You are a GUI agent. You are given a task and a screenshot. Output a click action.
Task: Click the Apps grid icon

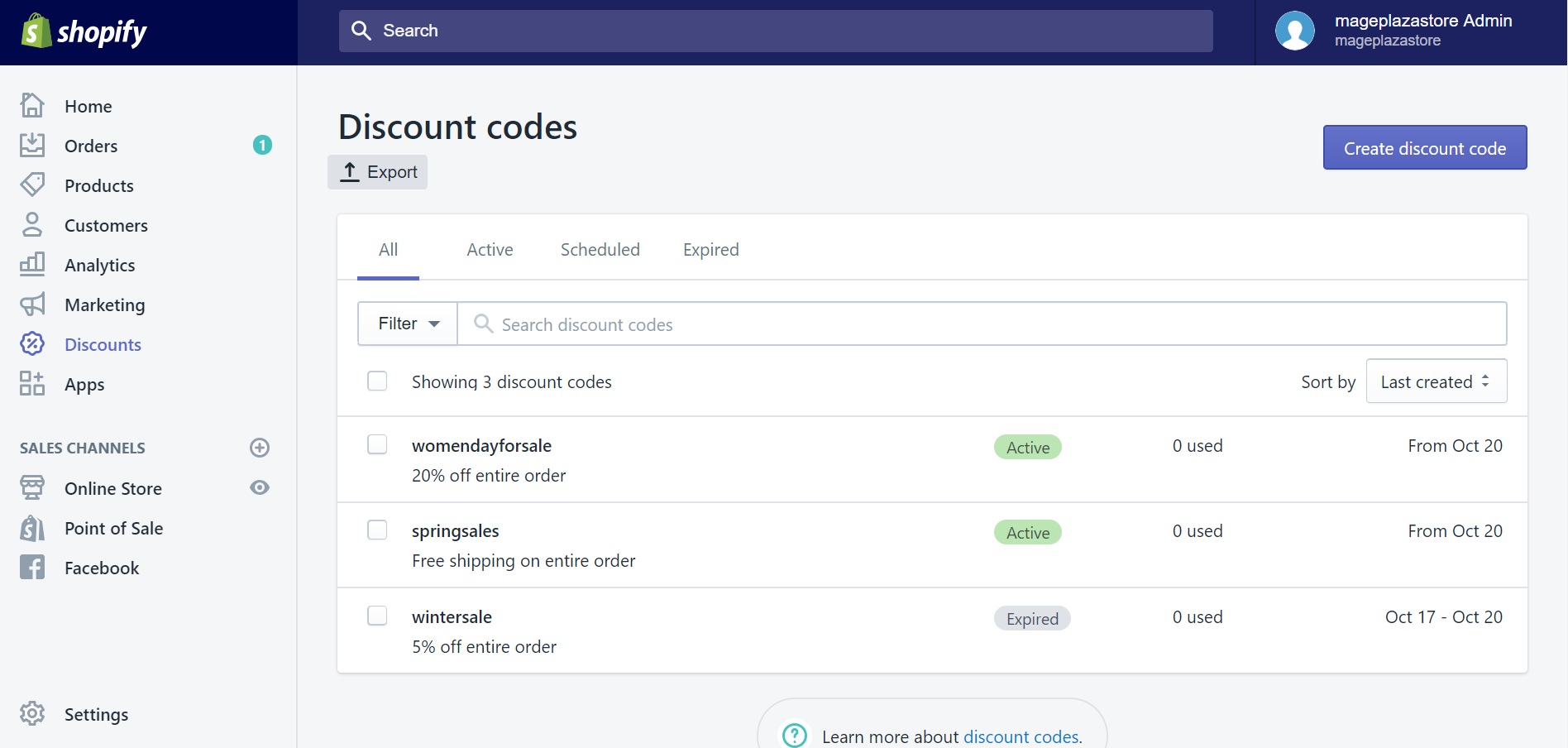point(32,383)
